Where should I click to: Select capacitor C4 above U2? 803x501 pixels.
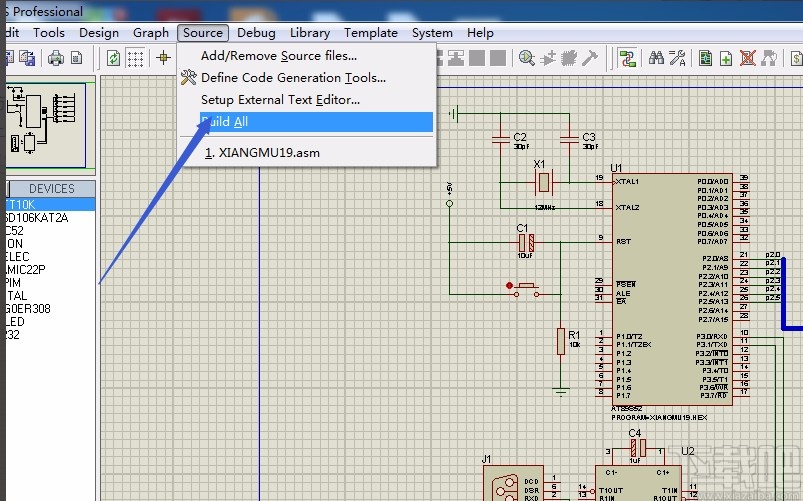click(x=638, y=448)
